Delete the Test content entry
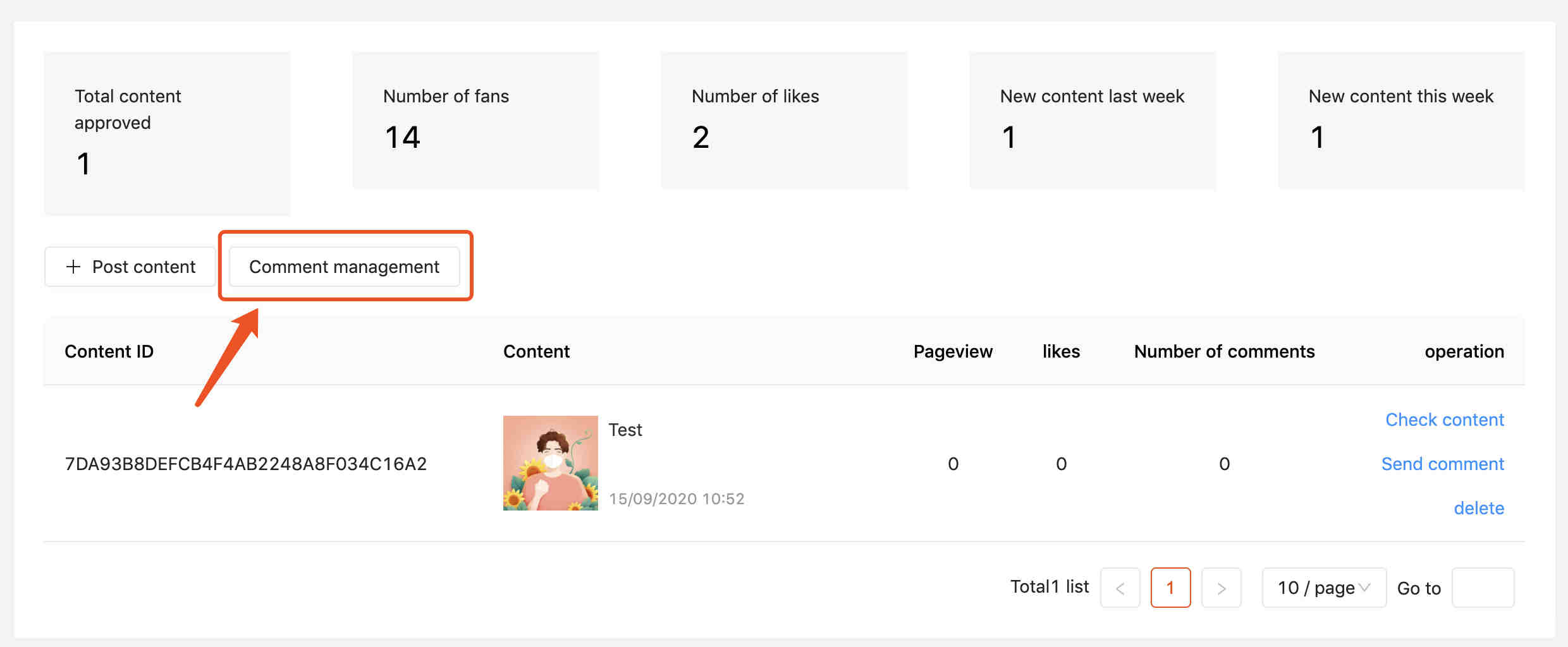Image resolution: width=1568 pixels, height=647 pixels. click(1479, 508)
